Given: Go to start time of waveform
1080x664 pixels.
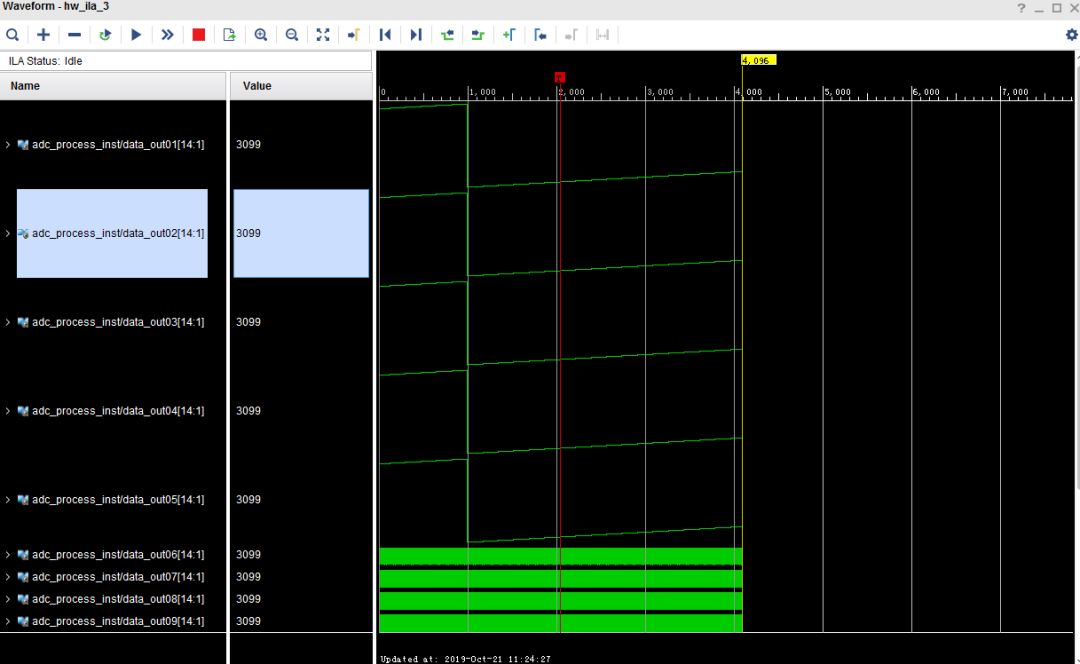Looking at the screenshot, I should pyautogui.click(x=385, y=34).
